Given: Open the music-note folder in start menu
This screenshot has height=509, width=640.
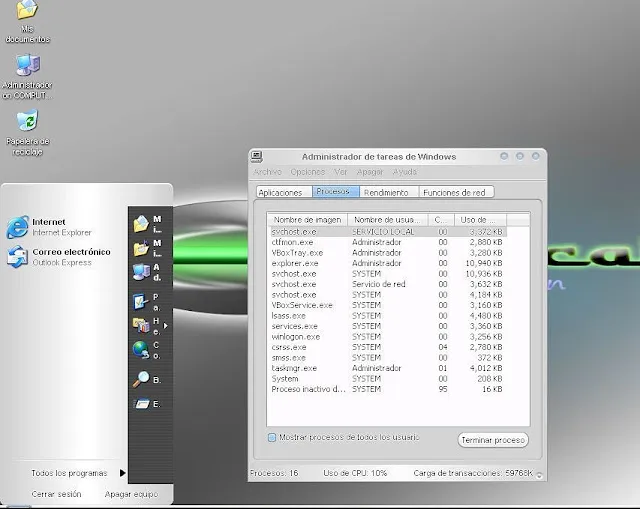Looking at the screenshot, I should click(141, 248).
